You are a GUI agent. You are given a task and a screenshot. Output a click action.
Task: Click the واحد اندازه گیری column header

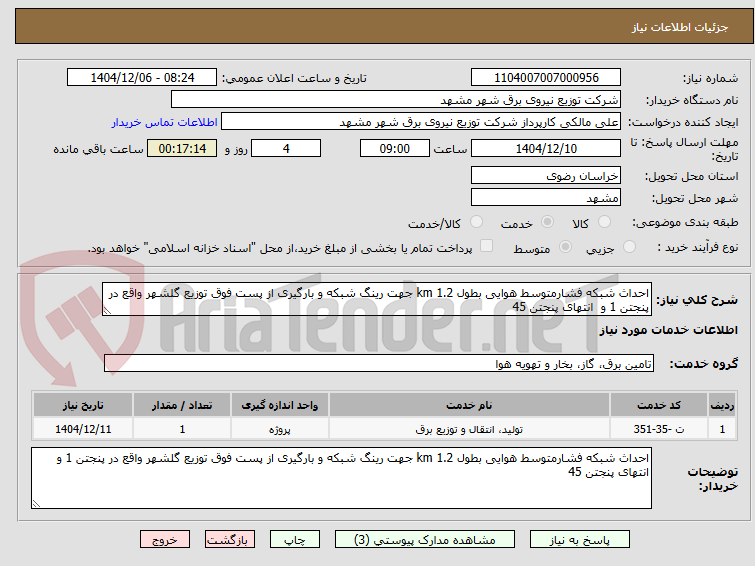coord(280,406)
